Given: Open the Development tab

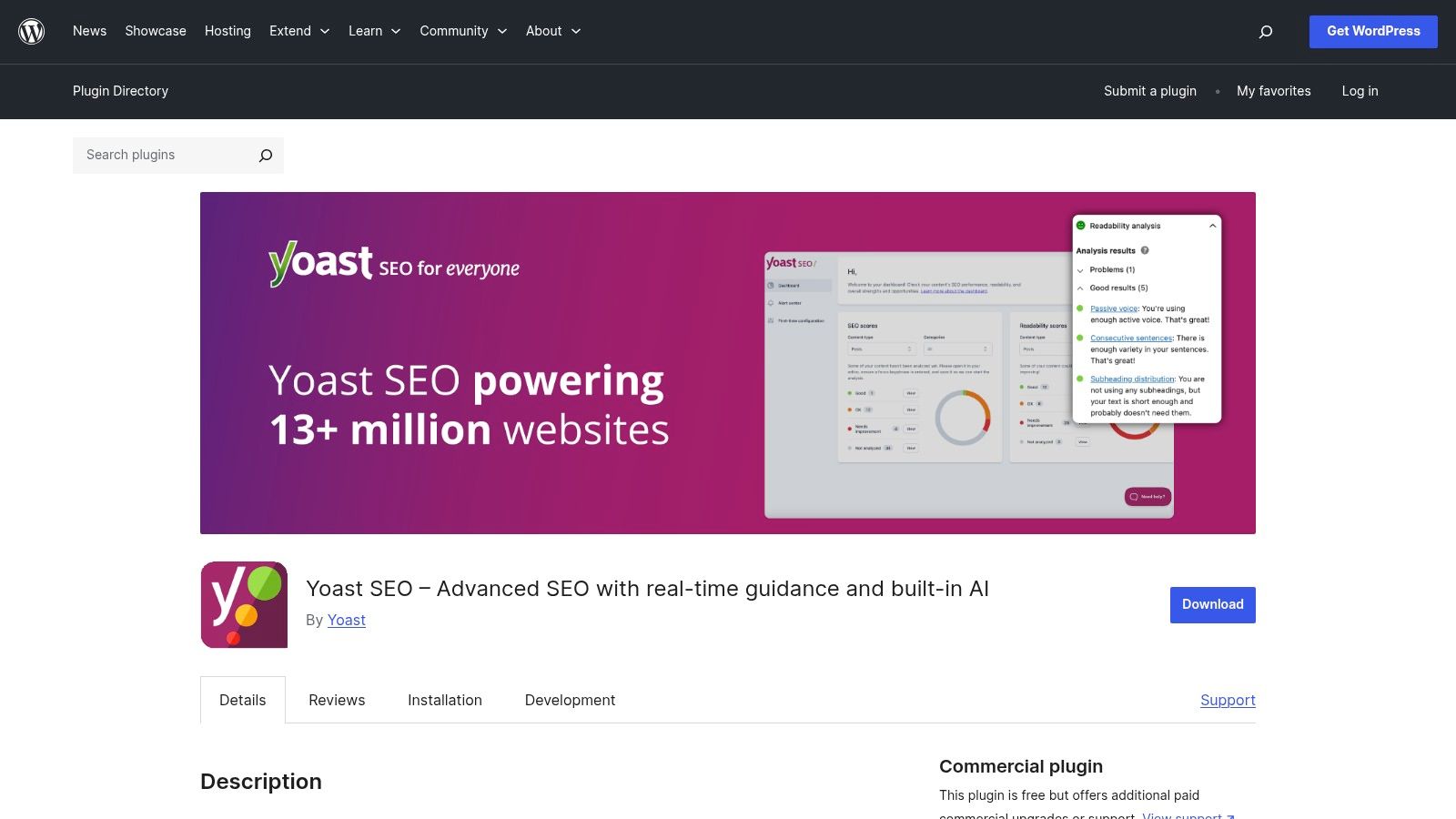Looking at the screenshot, I should (570, 700).
